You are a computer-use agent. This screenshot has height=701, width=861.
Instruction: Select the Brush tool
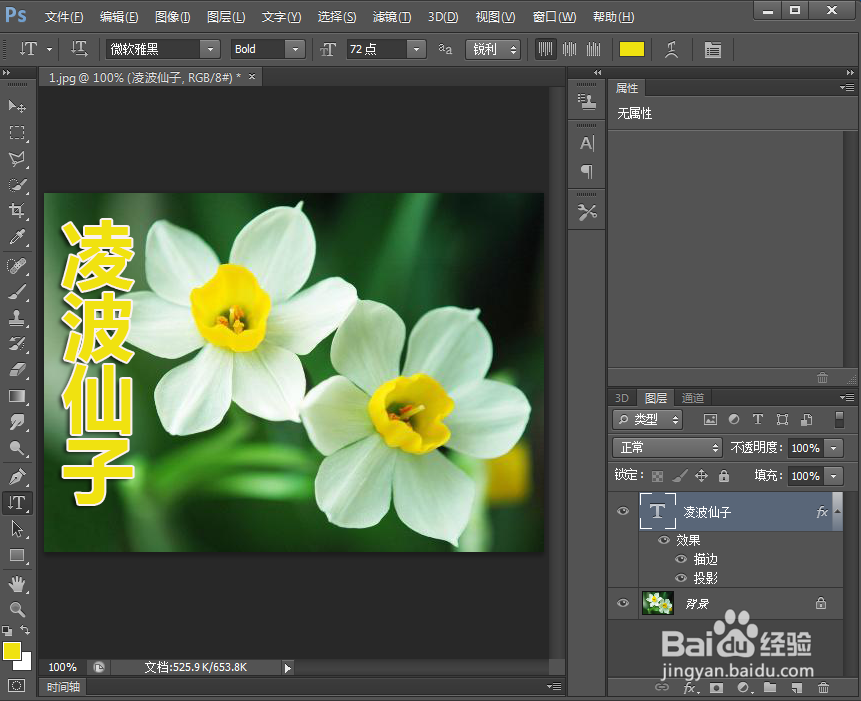pyautogui.click(x=17, y=292)
